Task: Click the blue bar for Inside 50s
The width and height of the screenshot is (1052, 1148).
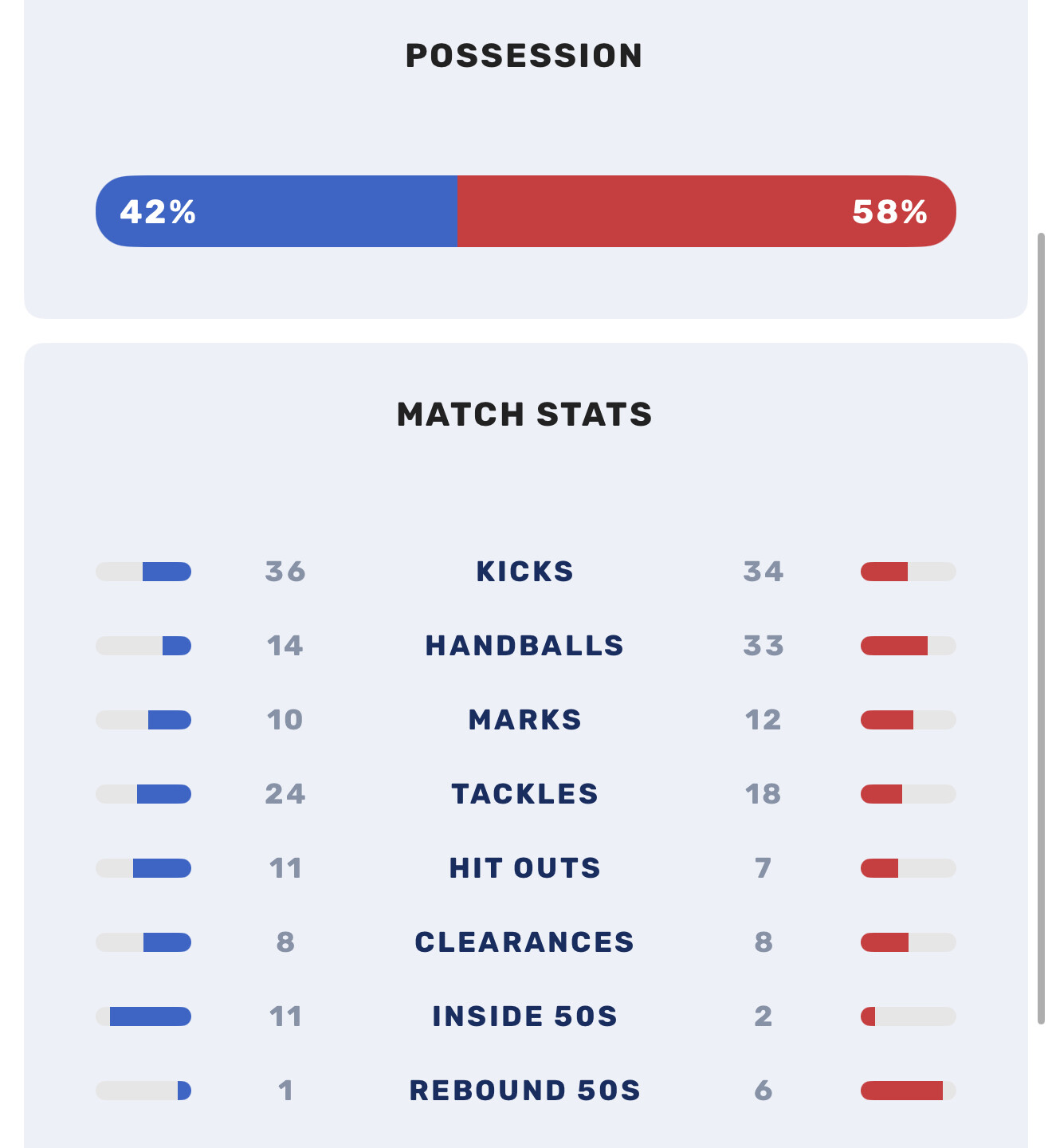Action: 151,1016
